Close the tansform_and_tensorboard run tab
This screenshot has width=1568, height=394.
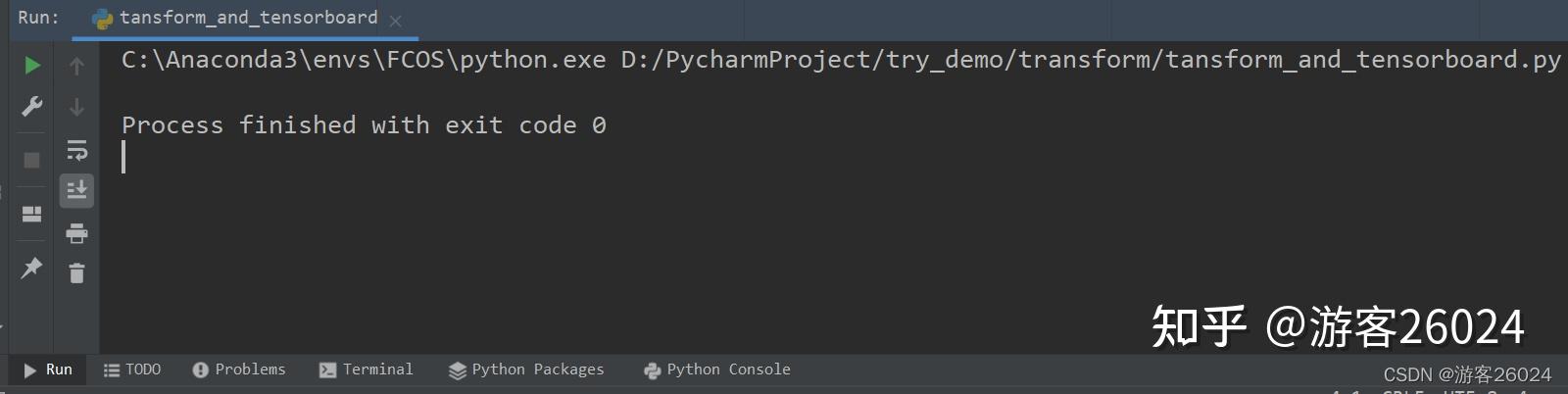395,20
